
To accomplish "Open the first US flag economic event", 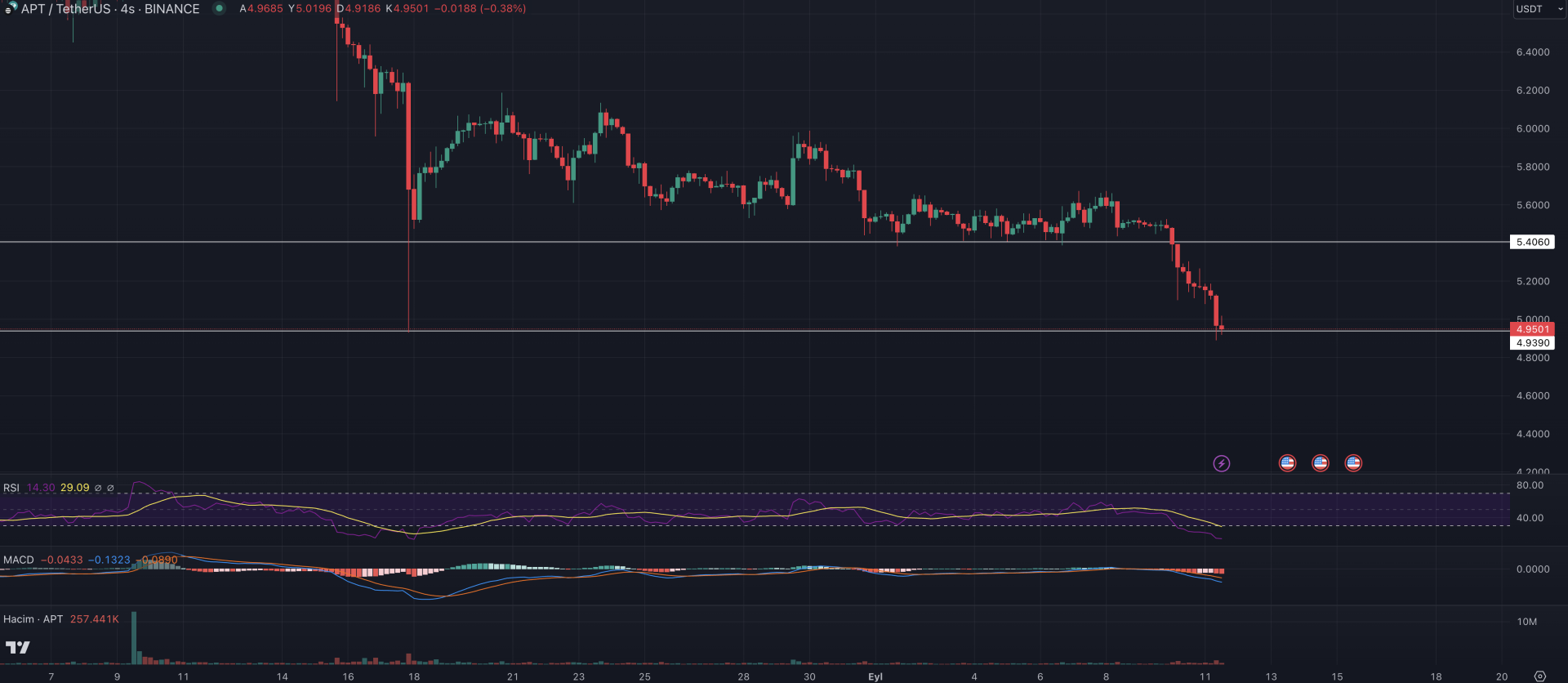I will coord(1287,463).
